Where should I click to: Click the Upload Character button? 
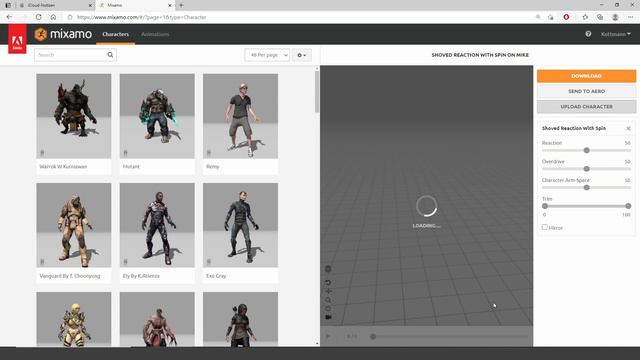pyautogui.click(x=586, y=107)
